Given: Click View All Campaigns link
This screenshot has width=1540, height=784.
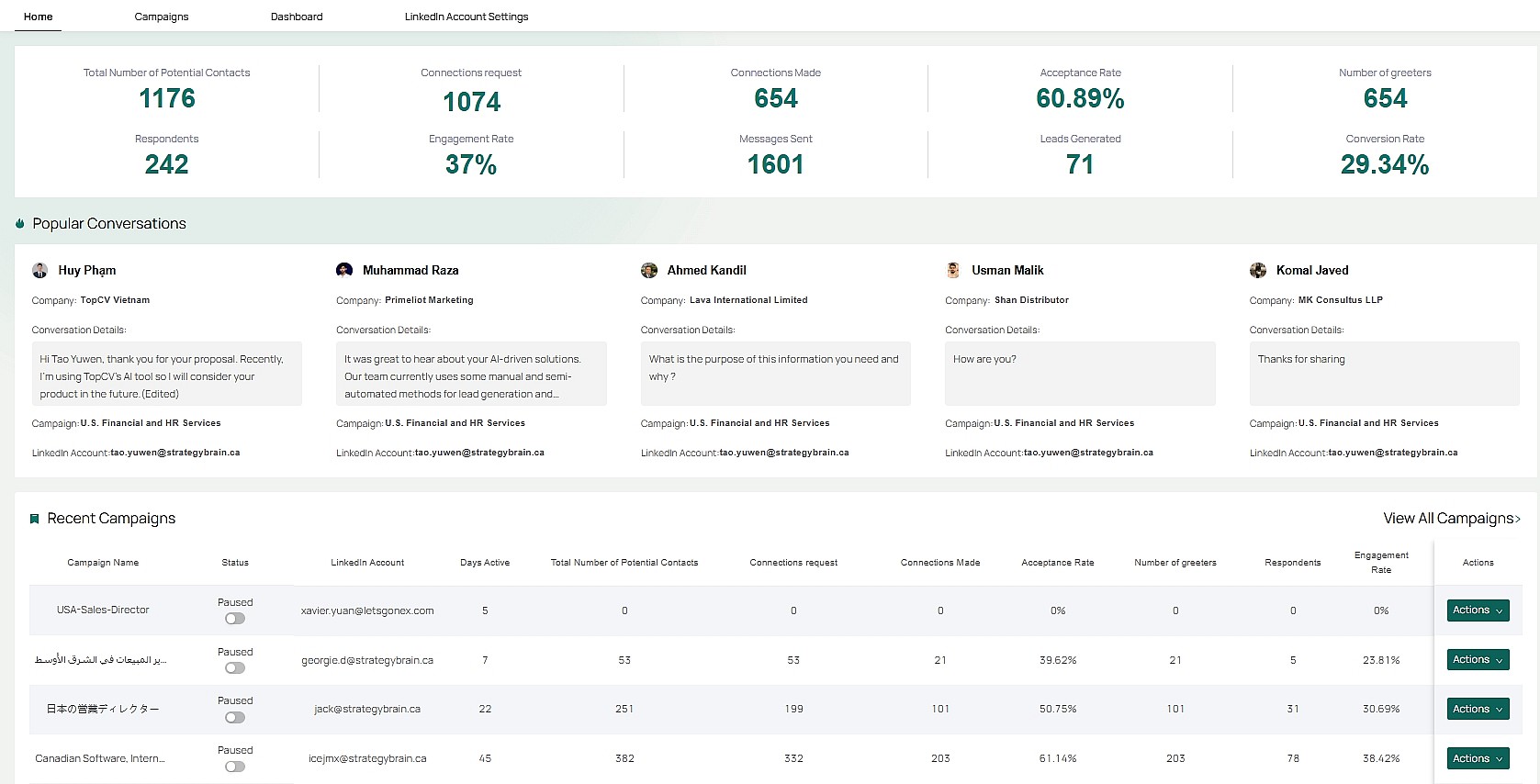Looking at the screenshot, I should (x=1451, y=519).
